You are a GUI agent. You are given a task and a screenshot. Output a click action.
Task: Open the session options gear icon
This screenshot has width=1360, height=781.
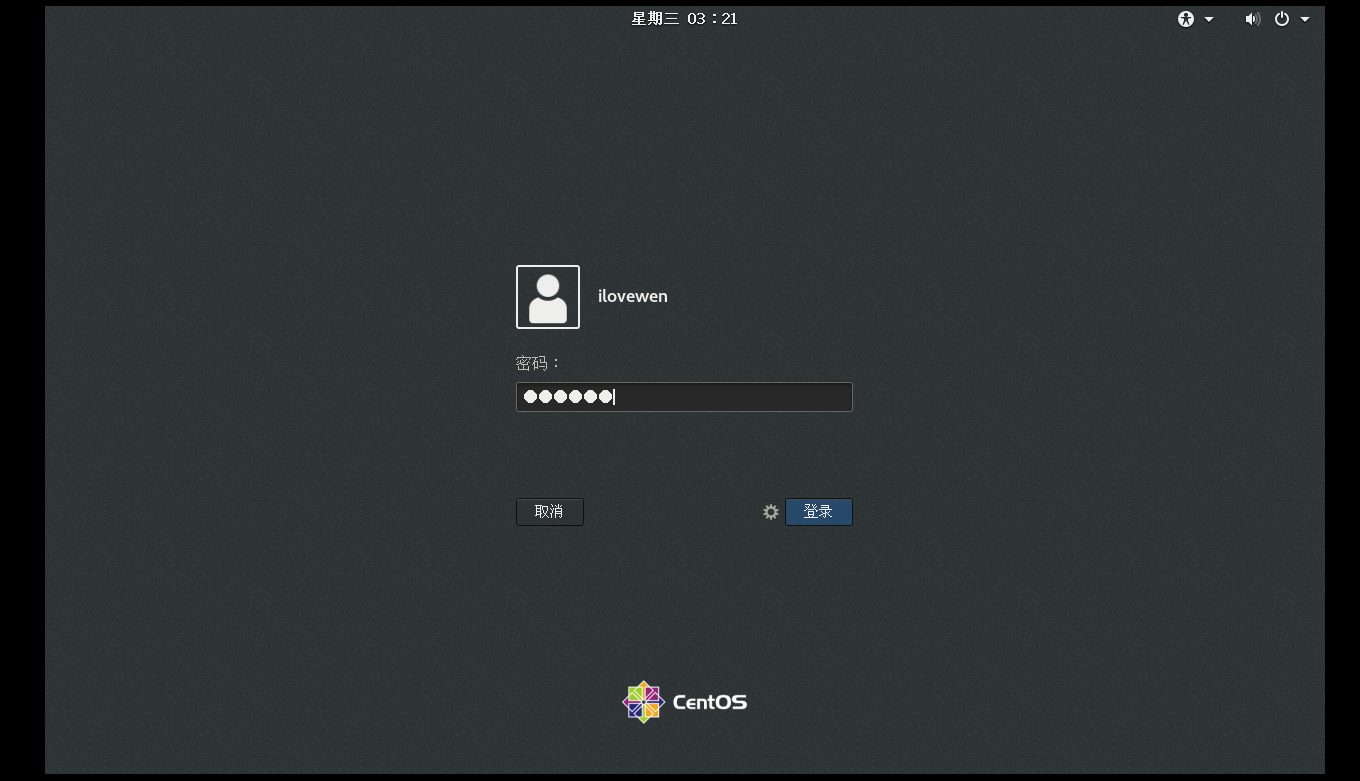(x=771, y=512)
